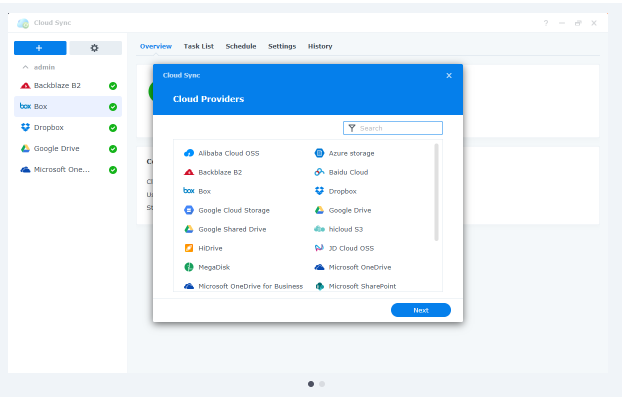Click green status check beside Google Drive
The width and height of the screenshot is (622, 405).
113,149
